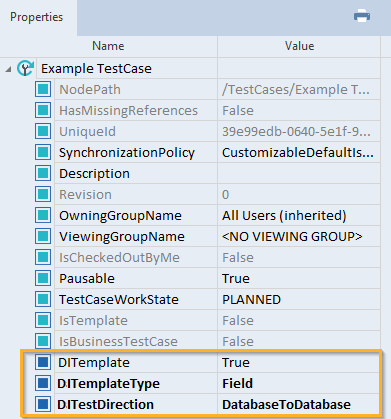391x419 pixels.
Task: Select the SynchronizationPolicy property name
Action: click(127, 152)
